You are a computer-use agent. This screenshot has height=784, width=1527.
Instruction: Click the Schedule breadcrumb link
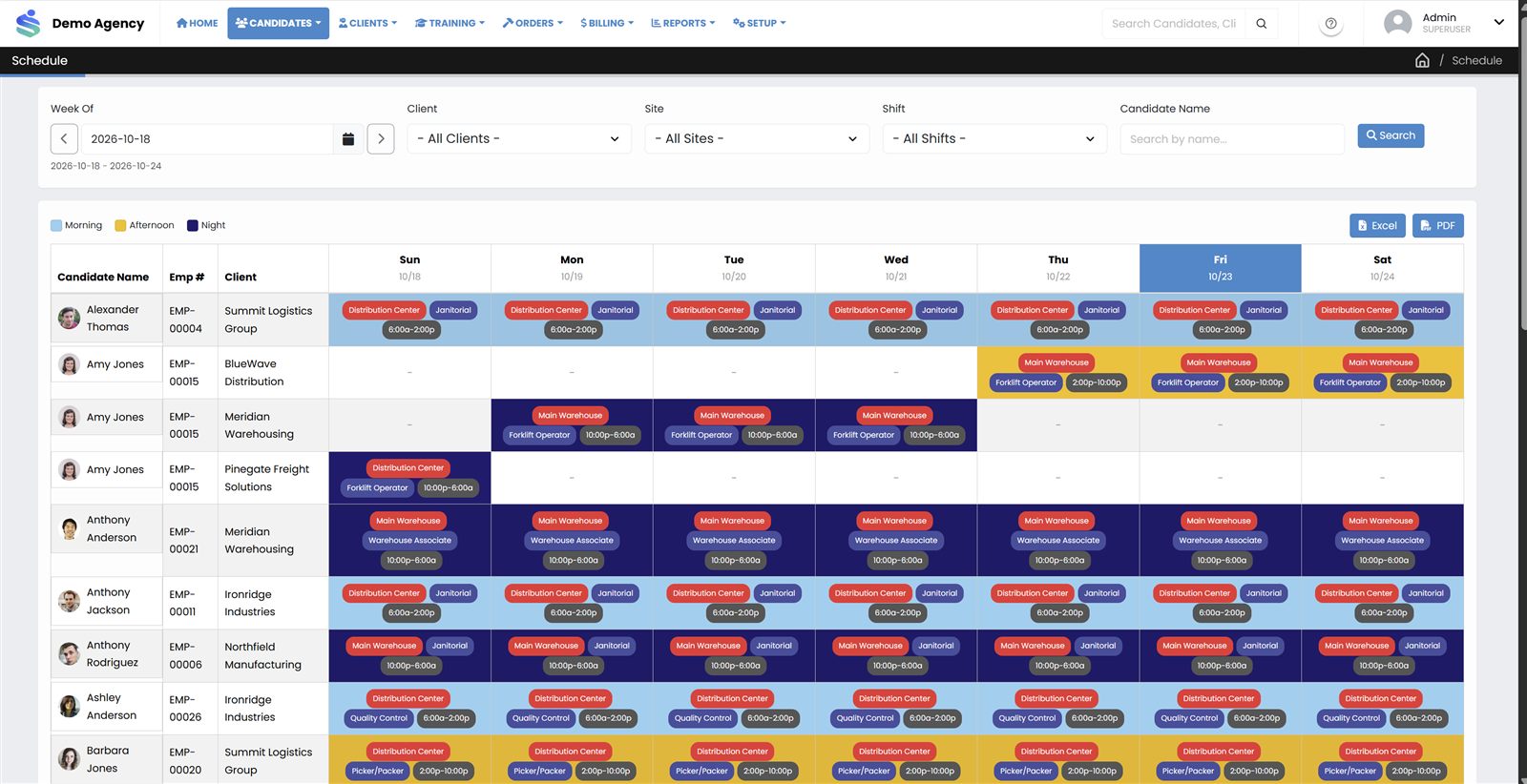(1476, 60)
